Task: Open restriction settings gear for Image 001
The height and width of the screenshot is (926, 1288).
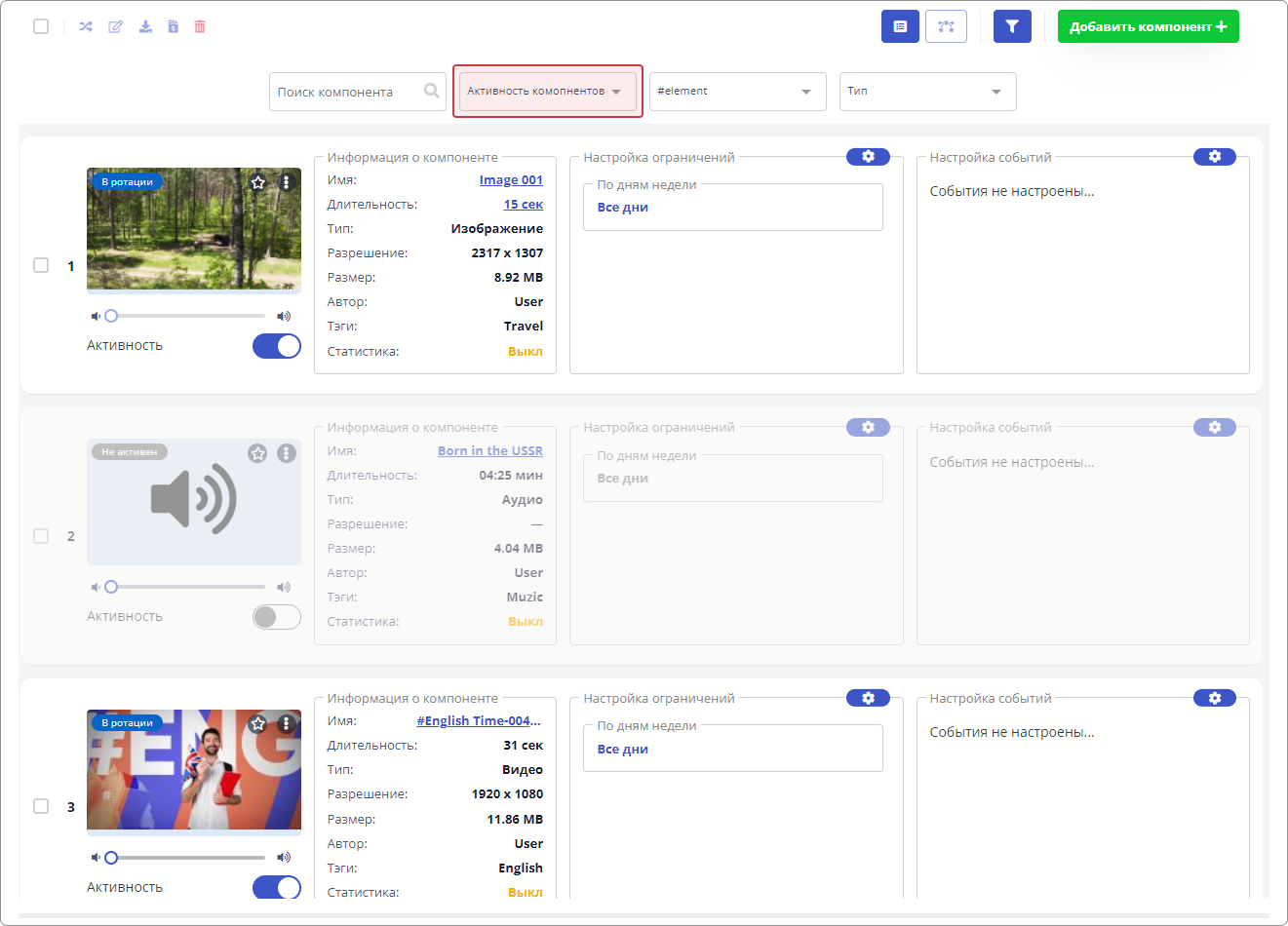Action: click(x=868, y=157)
